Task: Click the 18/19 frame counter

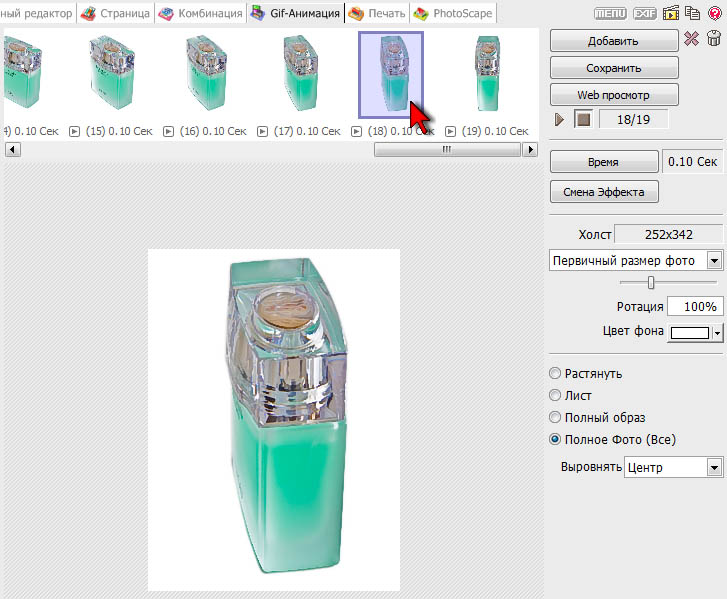Action: pos(633,120)
